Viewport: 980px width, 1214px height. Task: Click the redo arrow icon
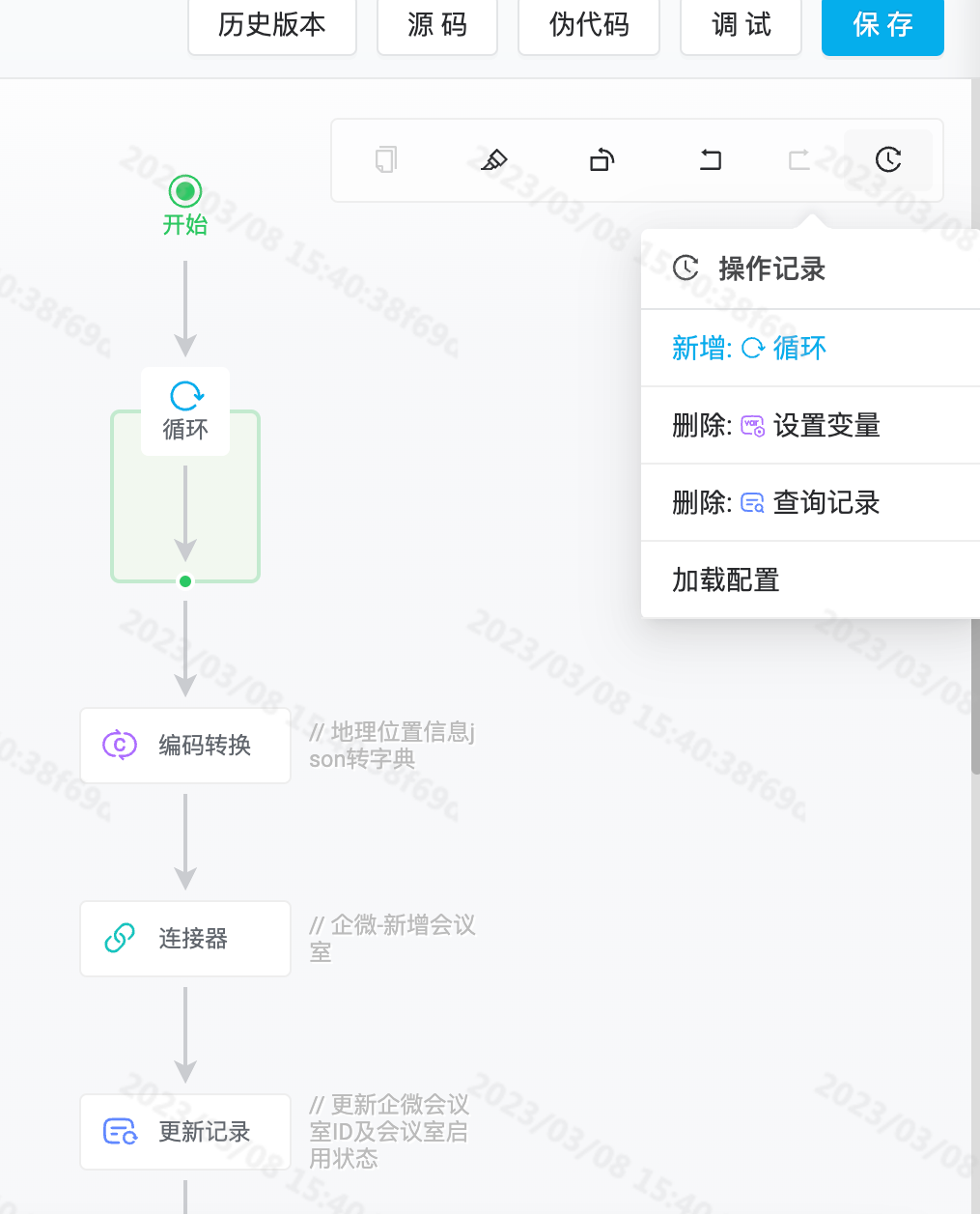click(x=799, y=159)
